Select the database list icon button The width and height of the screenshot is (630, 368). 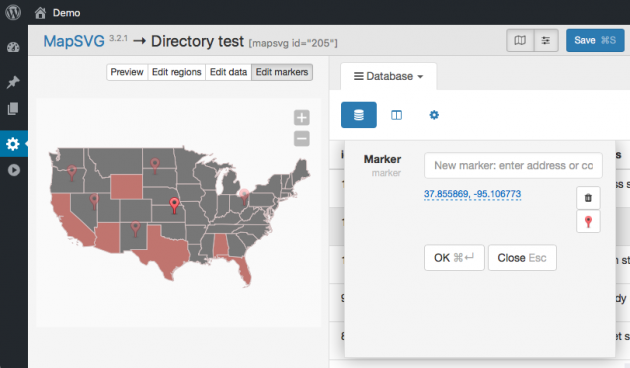[359, 115]
